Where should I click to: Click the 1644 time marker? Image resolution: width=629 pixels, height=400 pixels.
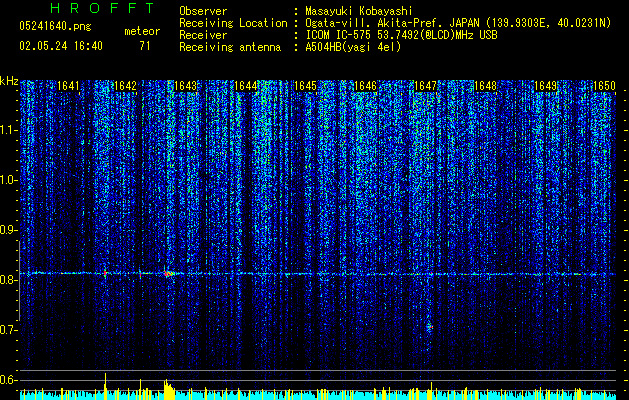pos(246,86)
